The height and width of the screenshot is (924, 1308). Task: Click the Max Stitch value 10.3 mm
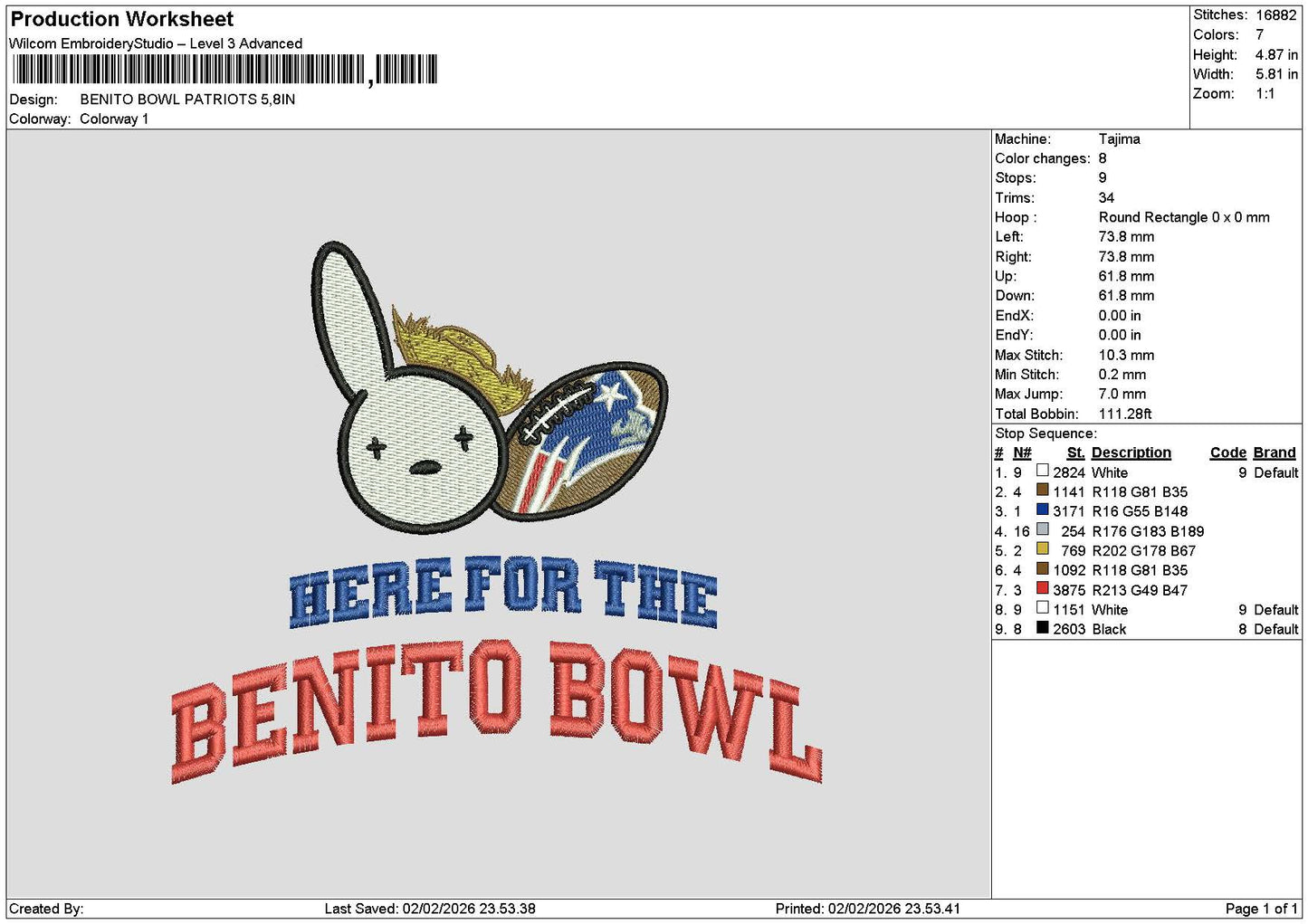coord(1126,355)
